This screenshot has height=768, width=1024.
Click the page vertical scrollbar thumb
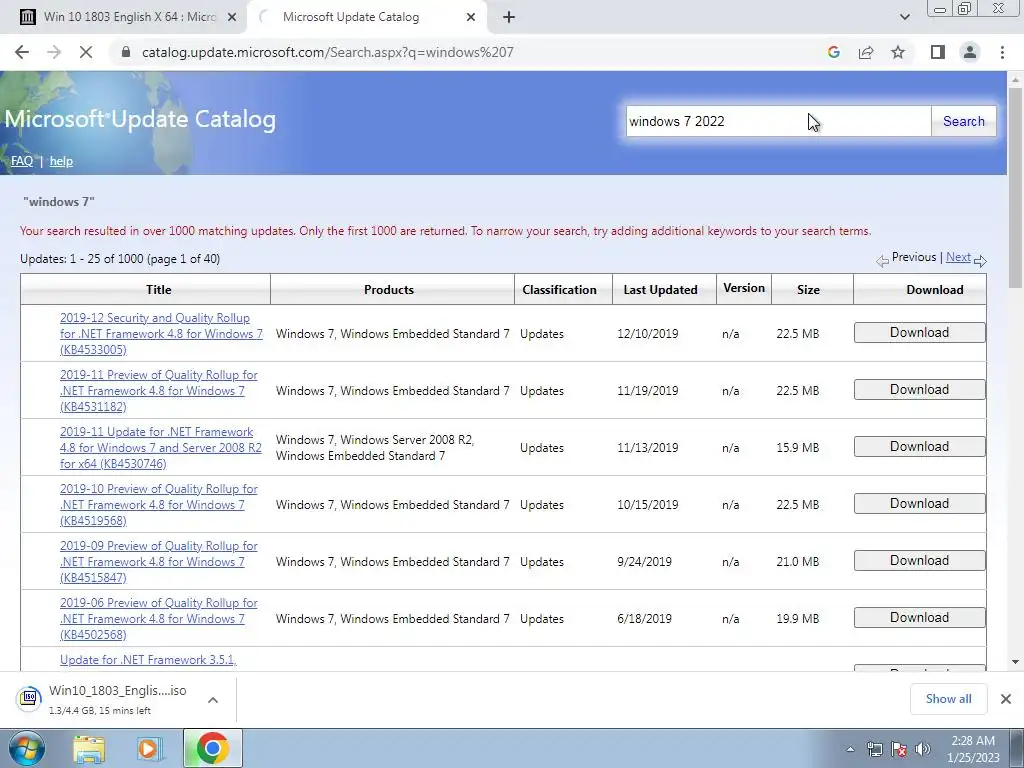click(1016, 187)
